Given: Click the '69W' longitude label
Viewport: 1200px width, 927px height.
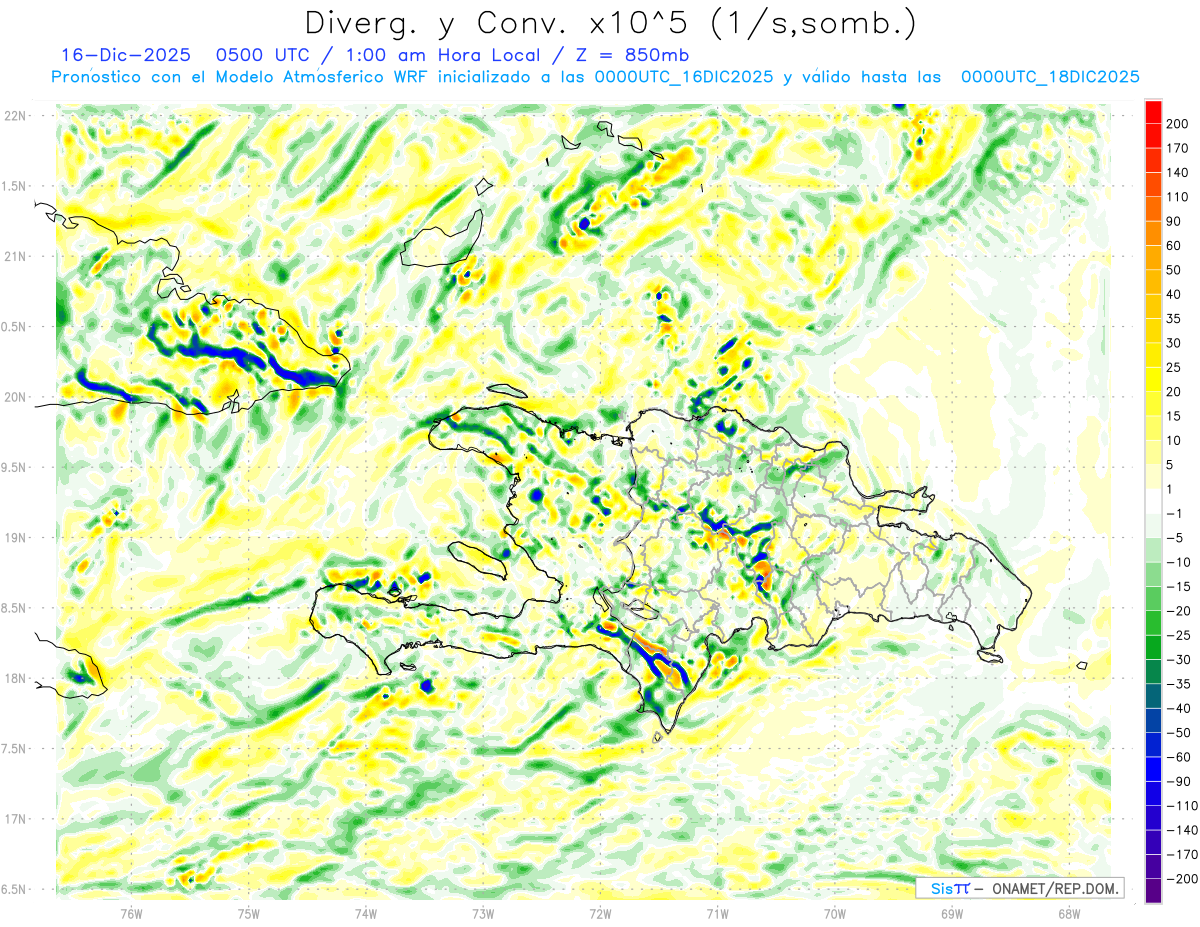Looking at the screenshot, I should coord(952,913).
